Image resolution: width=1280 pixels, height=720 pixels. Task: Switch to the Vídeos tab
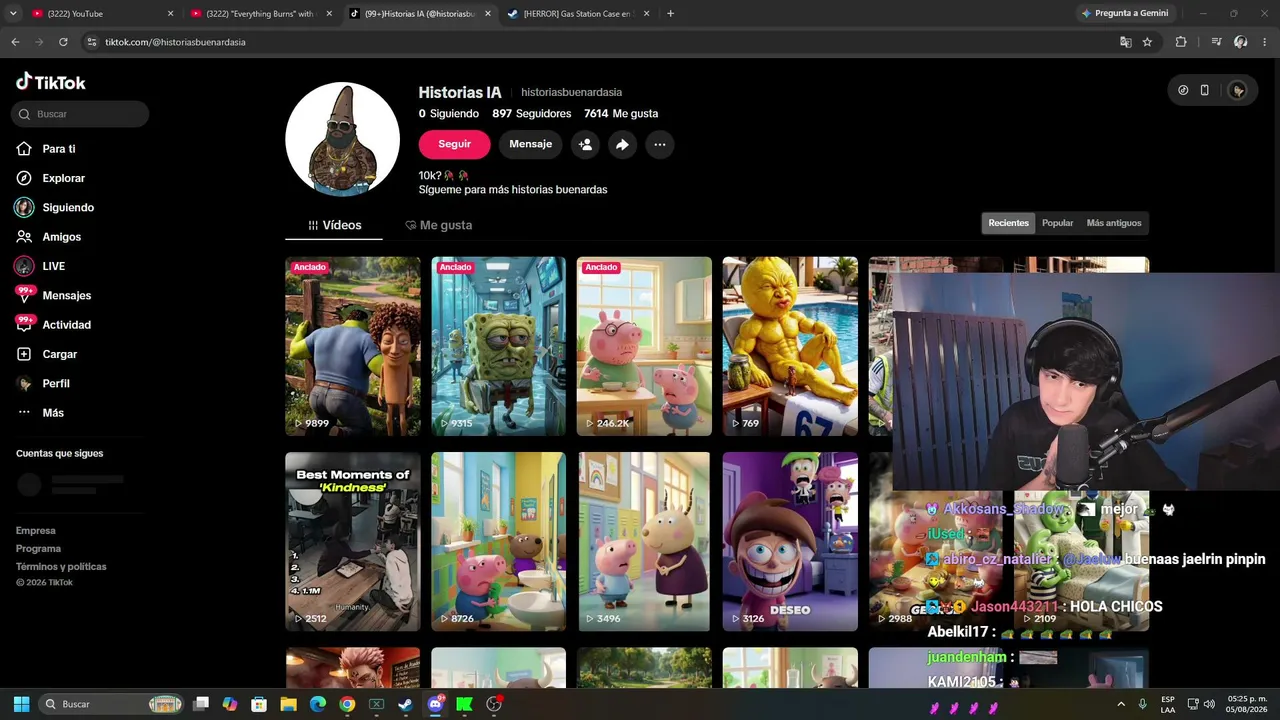coord(334,225)
